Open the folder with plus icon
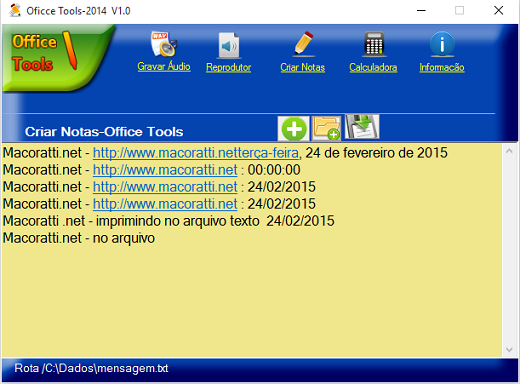Screen dimensions: 520x384 [327, 128]
